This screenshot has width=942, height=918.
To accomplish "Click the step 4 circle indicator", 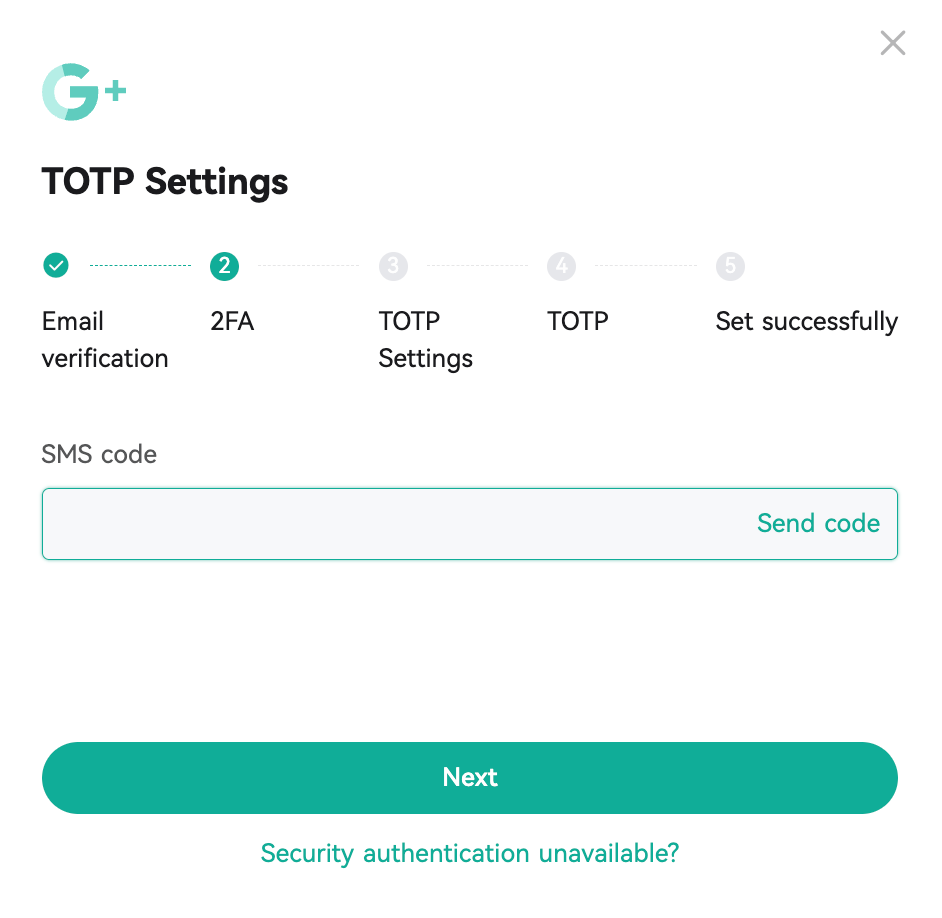I will coord(561,265).
